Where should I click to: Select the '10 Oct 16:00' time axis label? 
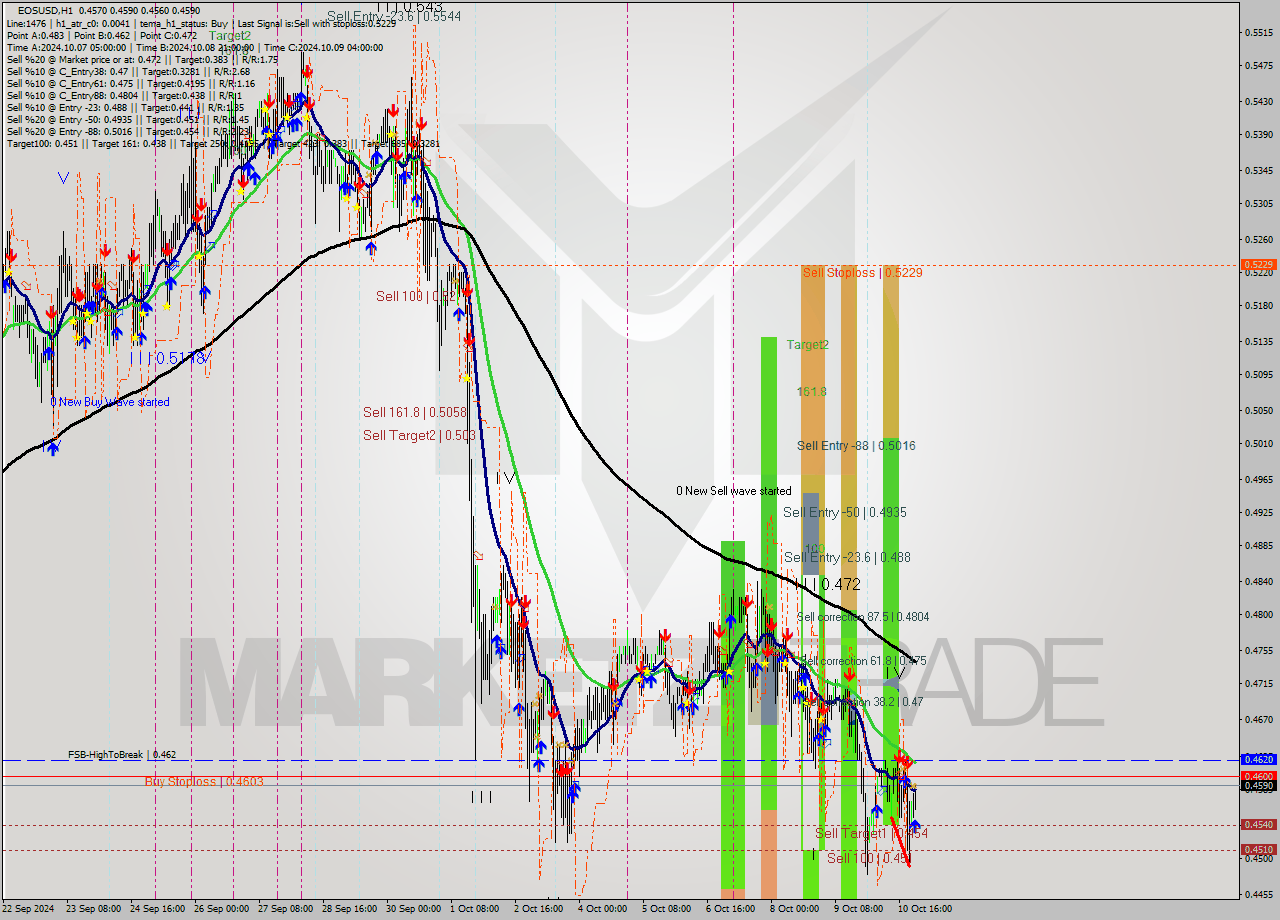pyautogui.click(x=925, y=909)
